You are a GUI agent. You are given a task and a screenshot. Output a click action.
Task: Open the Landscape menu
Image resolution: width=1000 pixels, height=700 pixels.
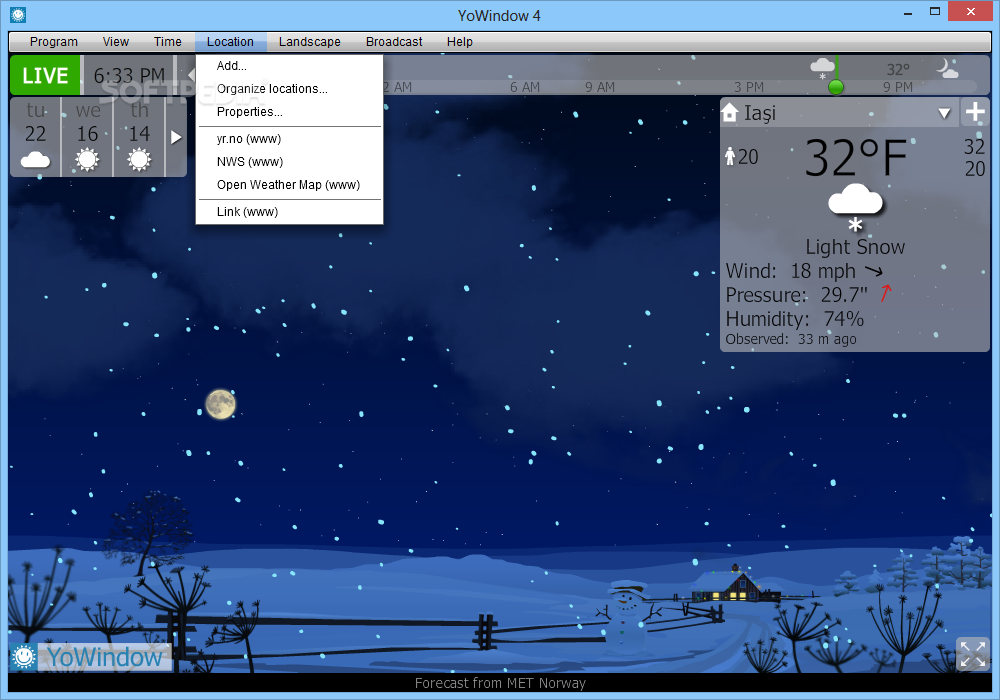(x=309, y=42)
